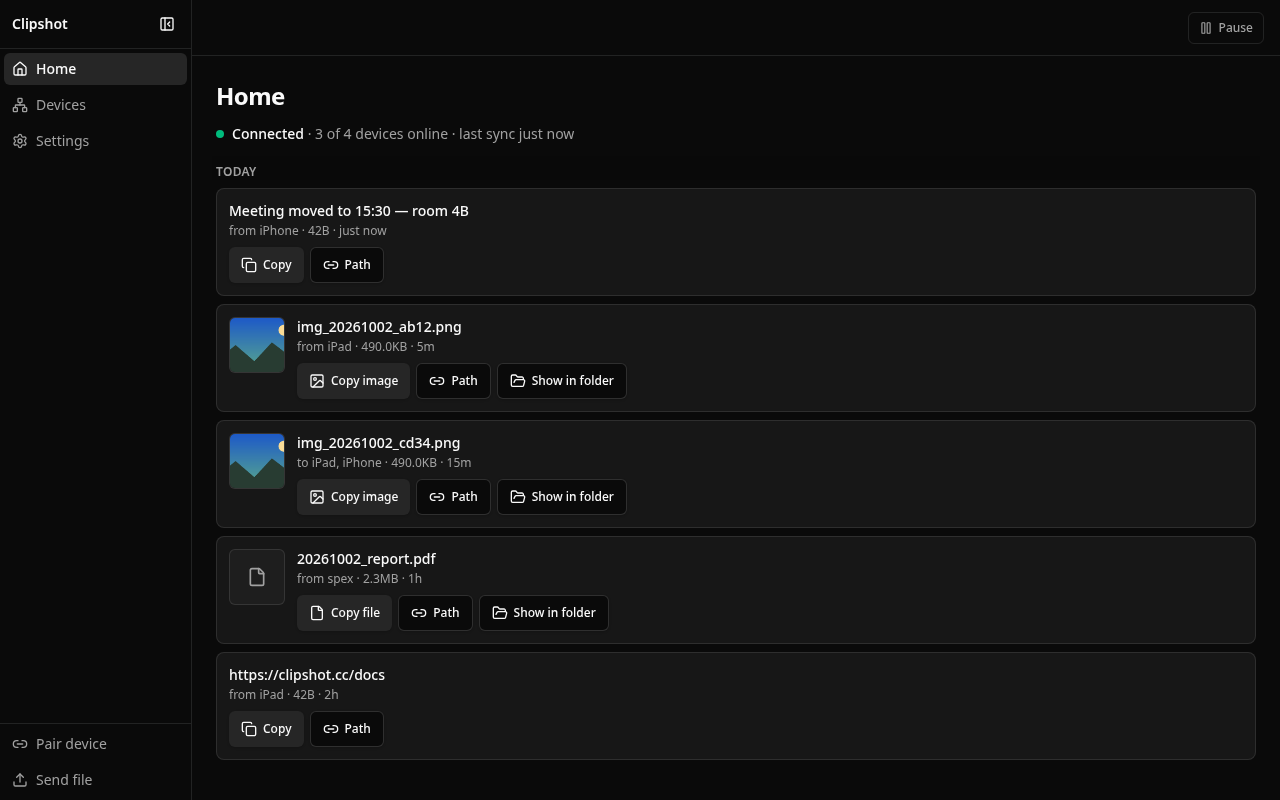Viewport: 1280px width, 800px height.
Task: Copy file 20261002_report.pdf
Action: (344, 613)
